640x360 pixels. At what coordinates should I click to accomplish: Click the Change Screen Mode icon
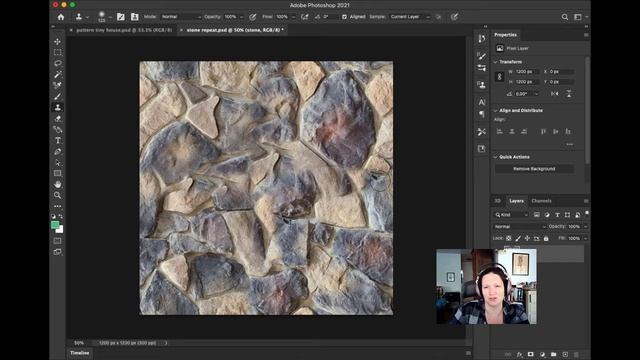58,252
